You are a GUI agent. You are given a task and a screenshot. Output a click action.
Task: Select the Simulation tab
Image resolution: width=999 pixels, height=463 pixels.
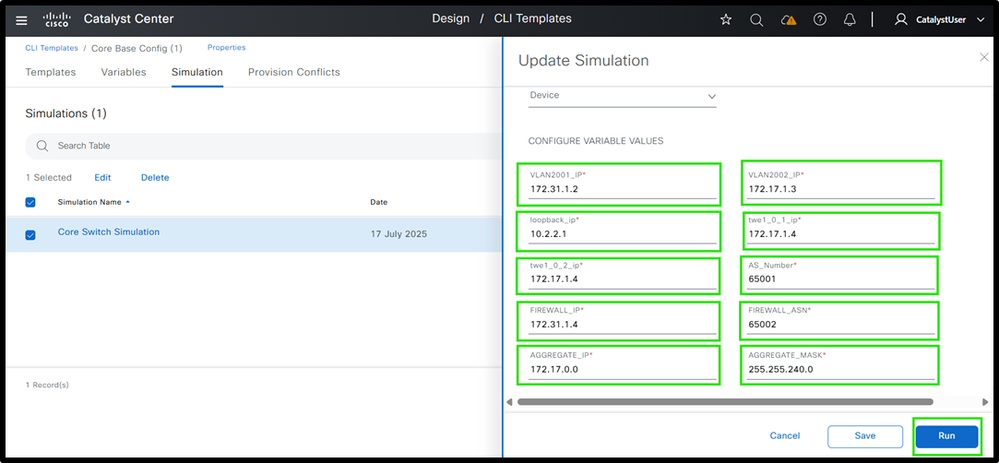coord(197,73)
